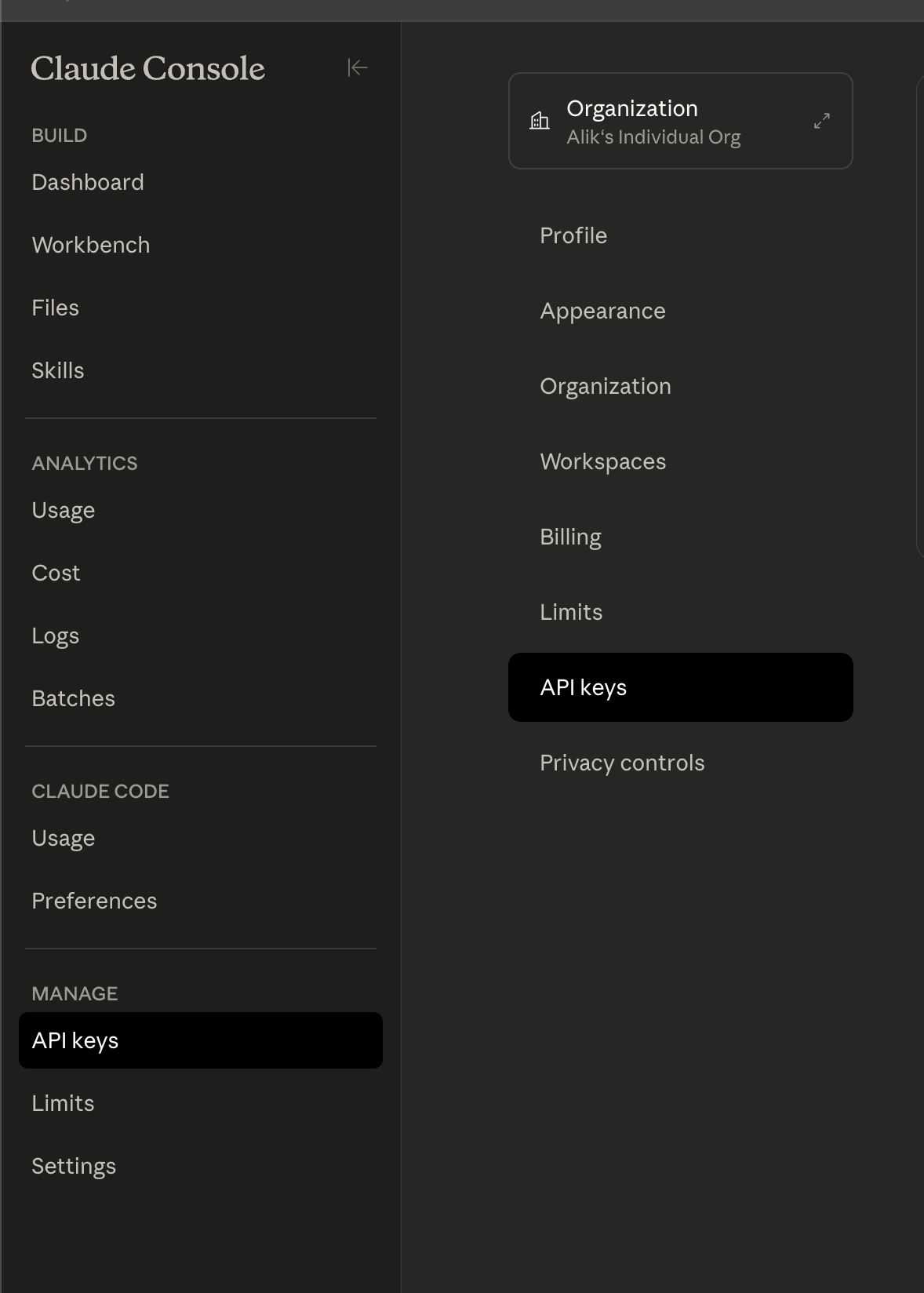Collapse the sidebar using the arrow icon

(358, 68)
